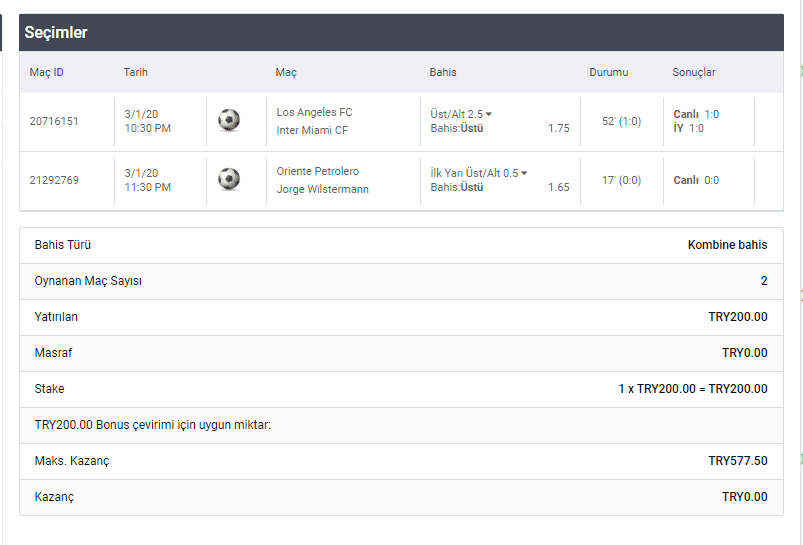The height and width of the screenshot is (545, 803).
Task: Open the Inter Miami CF team link
Action: tap(312, 130)
